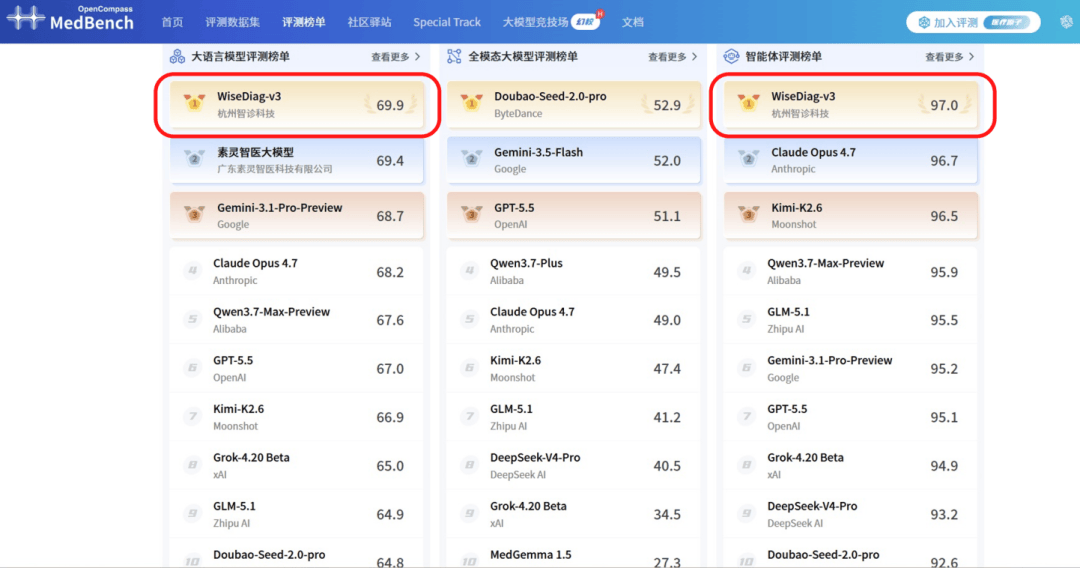Click silver medal icon beside Gemini-3.5-Flash

coord(472,158)
